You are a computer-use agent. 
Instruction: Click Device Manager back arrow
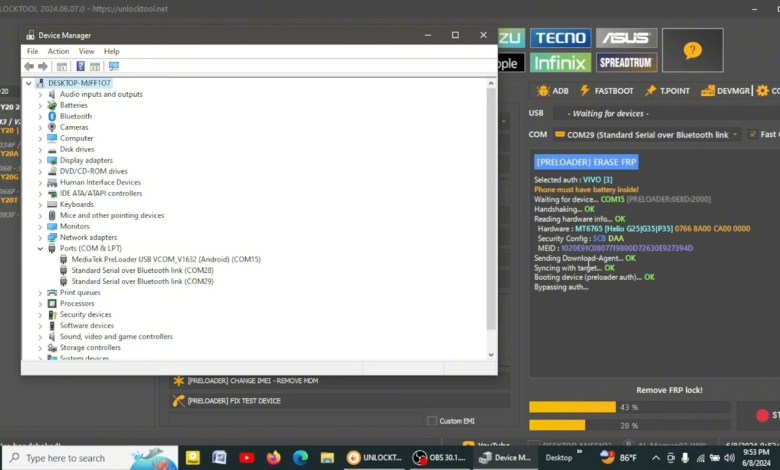pos(29,67)
